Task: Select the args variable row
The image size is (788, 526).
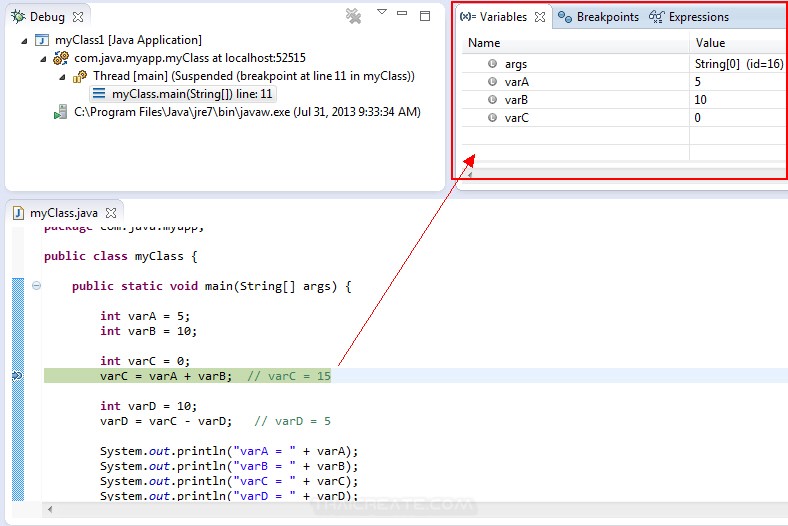Action: pos(625,64)
